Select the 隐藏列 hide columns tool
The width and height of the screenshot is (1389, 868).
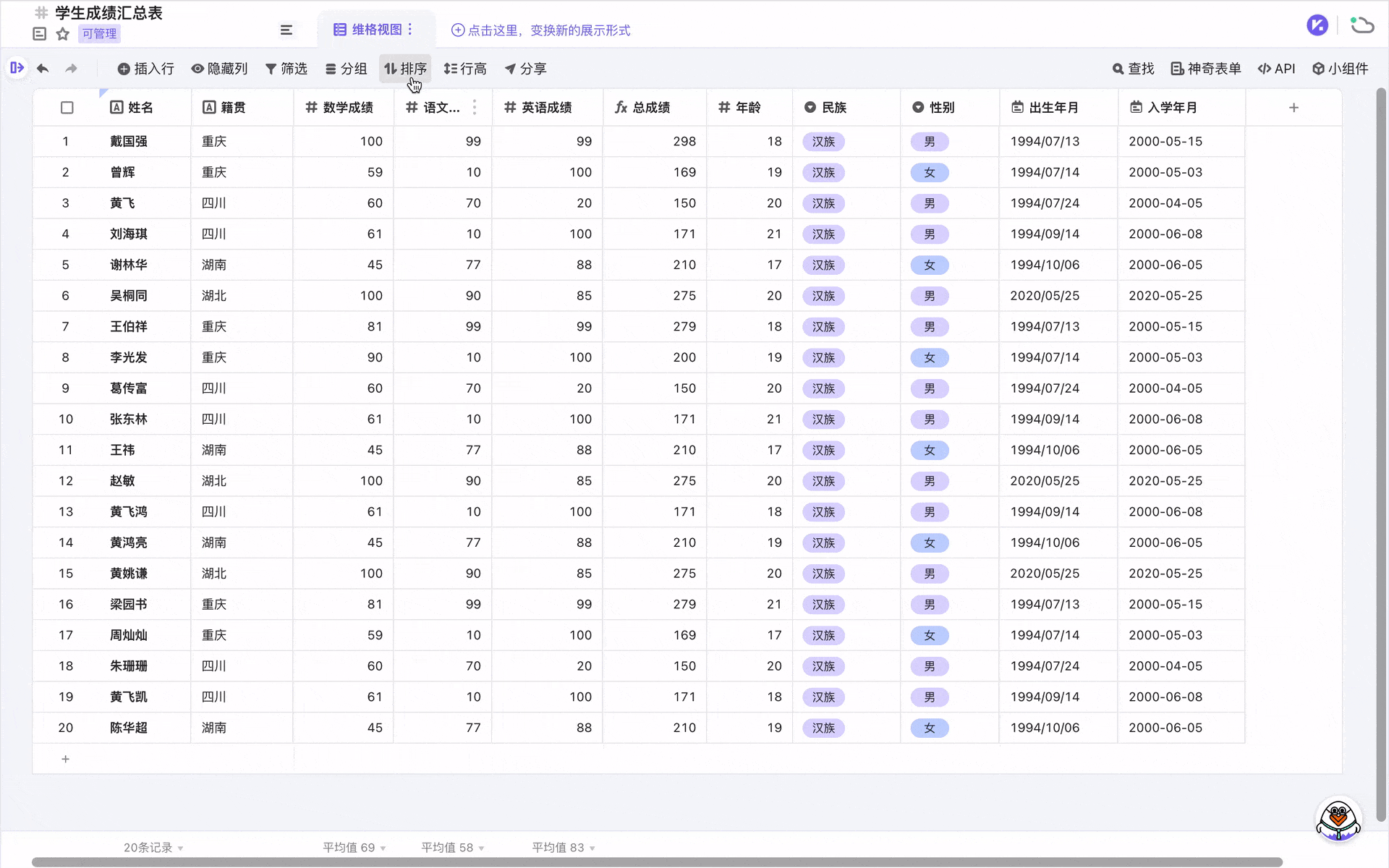tap(220, 69)
